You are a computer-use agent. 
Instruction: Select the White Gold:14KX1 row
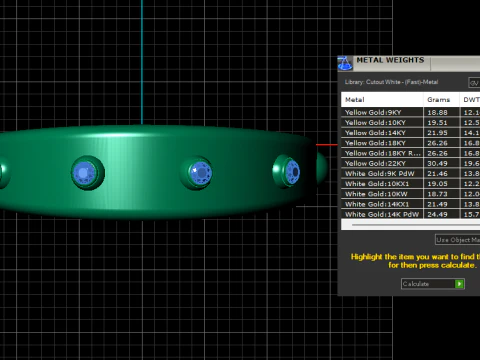tap(410, 204)
